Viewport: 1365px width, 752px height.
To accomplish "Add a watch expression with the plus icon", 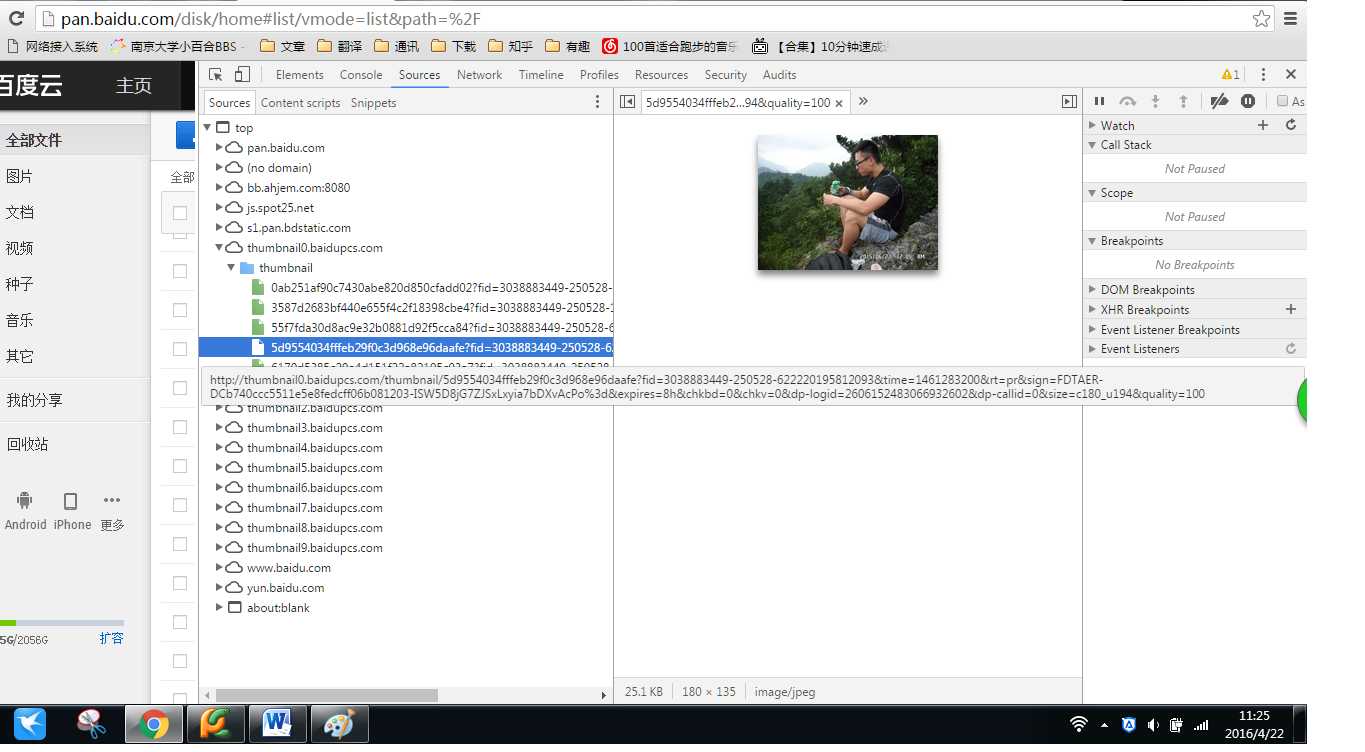I will tap(1263, 125).
